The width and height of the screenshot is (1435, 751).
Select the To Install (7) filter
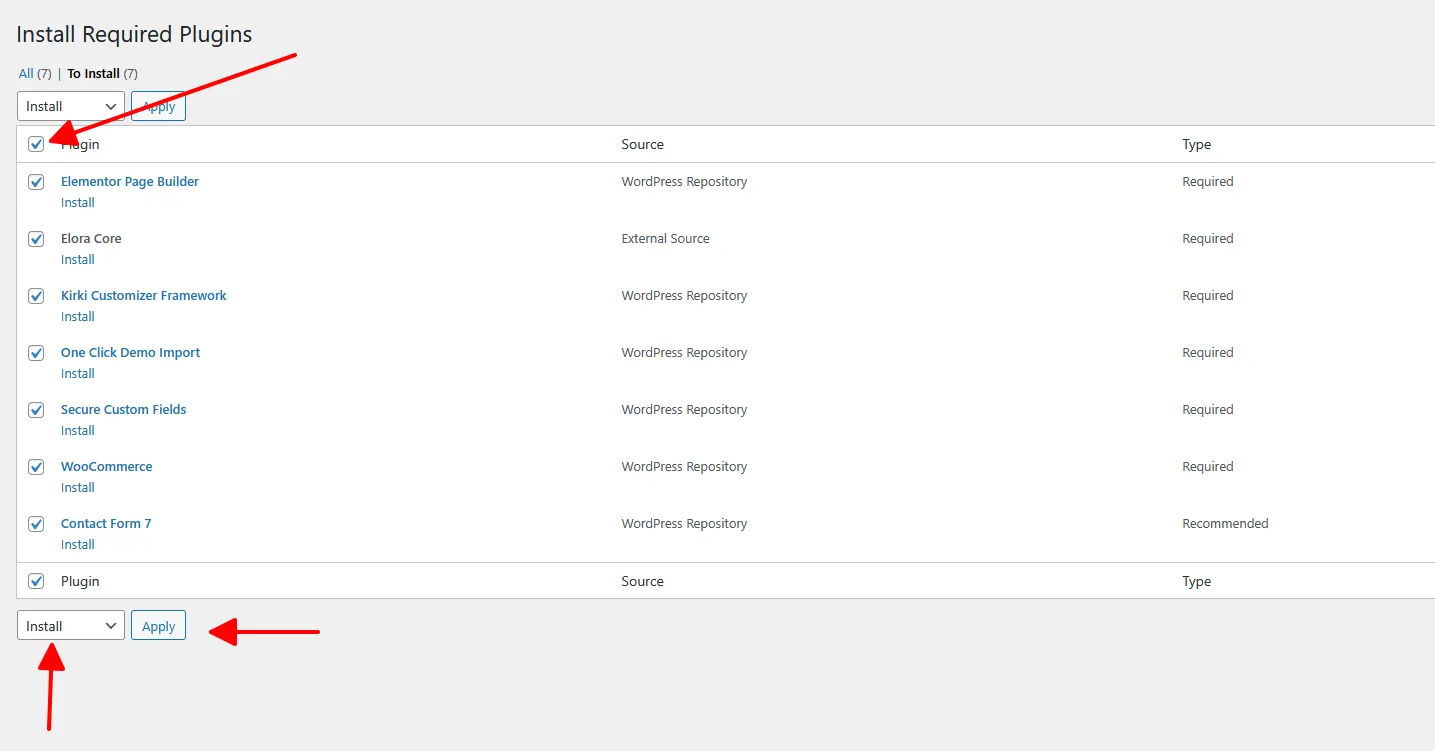click(94, 74)
